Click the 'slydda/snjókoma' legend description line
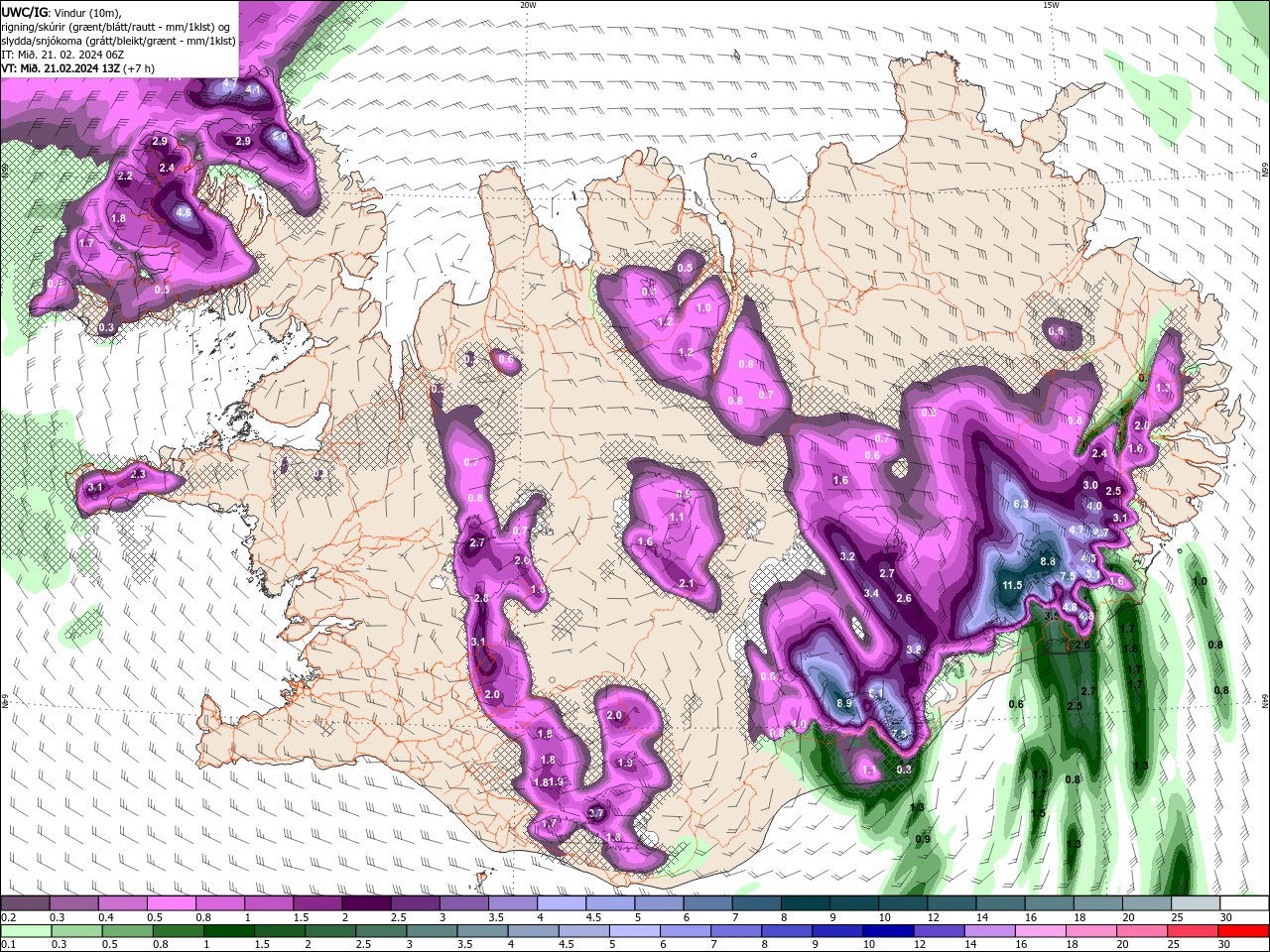 [117, 40]
